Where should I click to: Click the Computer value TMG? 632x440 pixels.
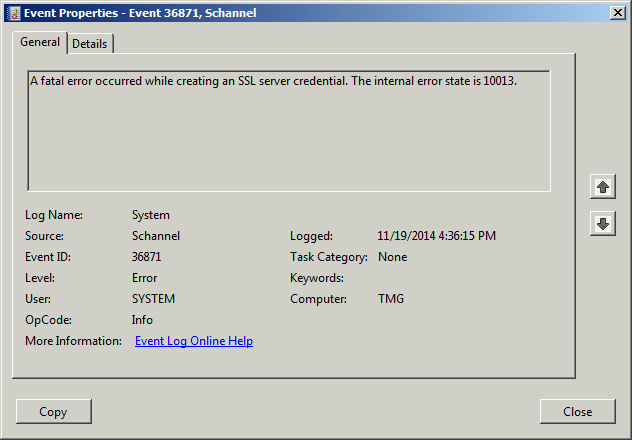[391, 299]
